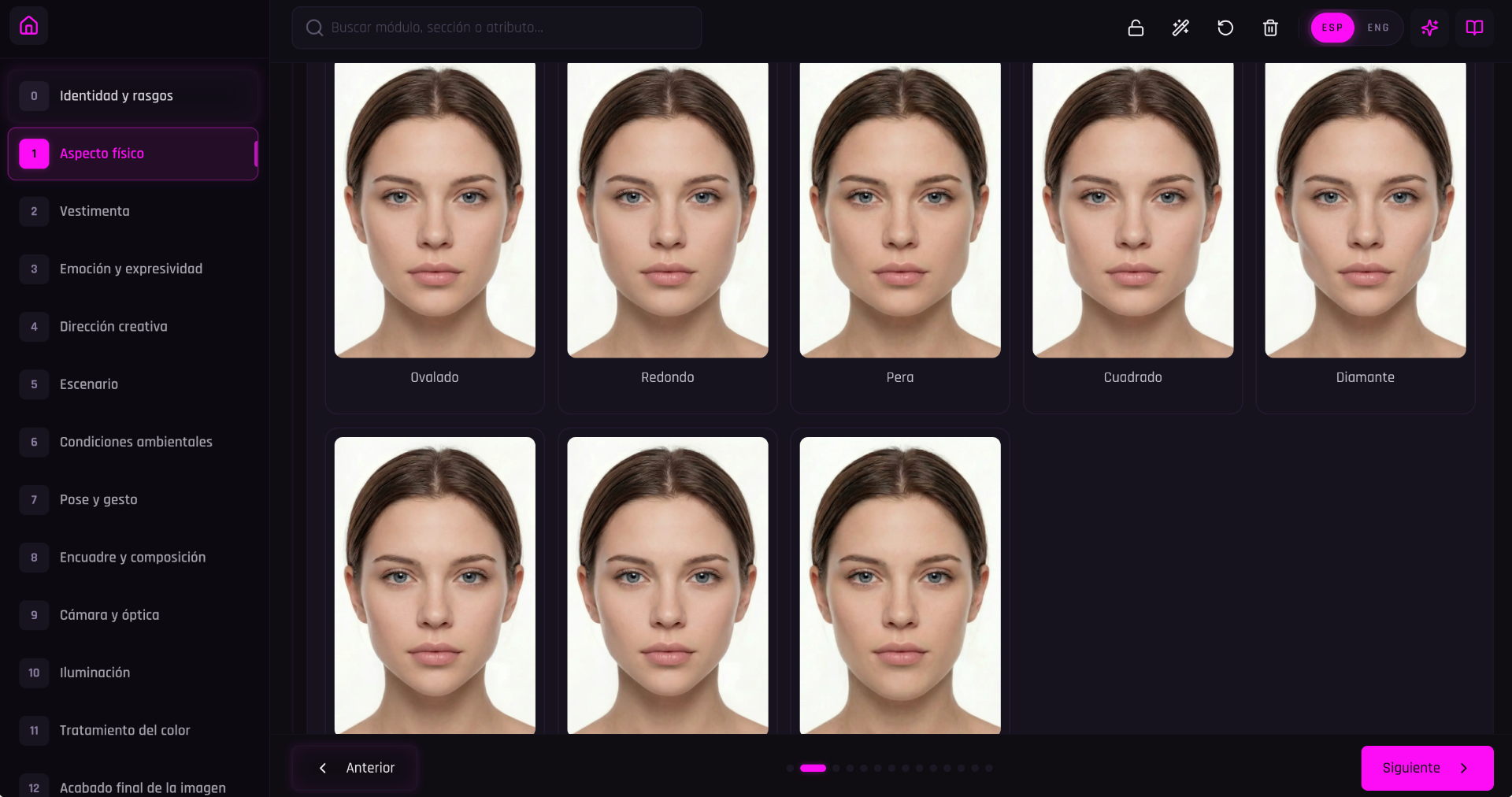
Task: Click the trash delete icon
Action: click(1270, 28)
